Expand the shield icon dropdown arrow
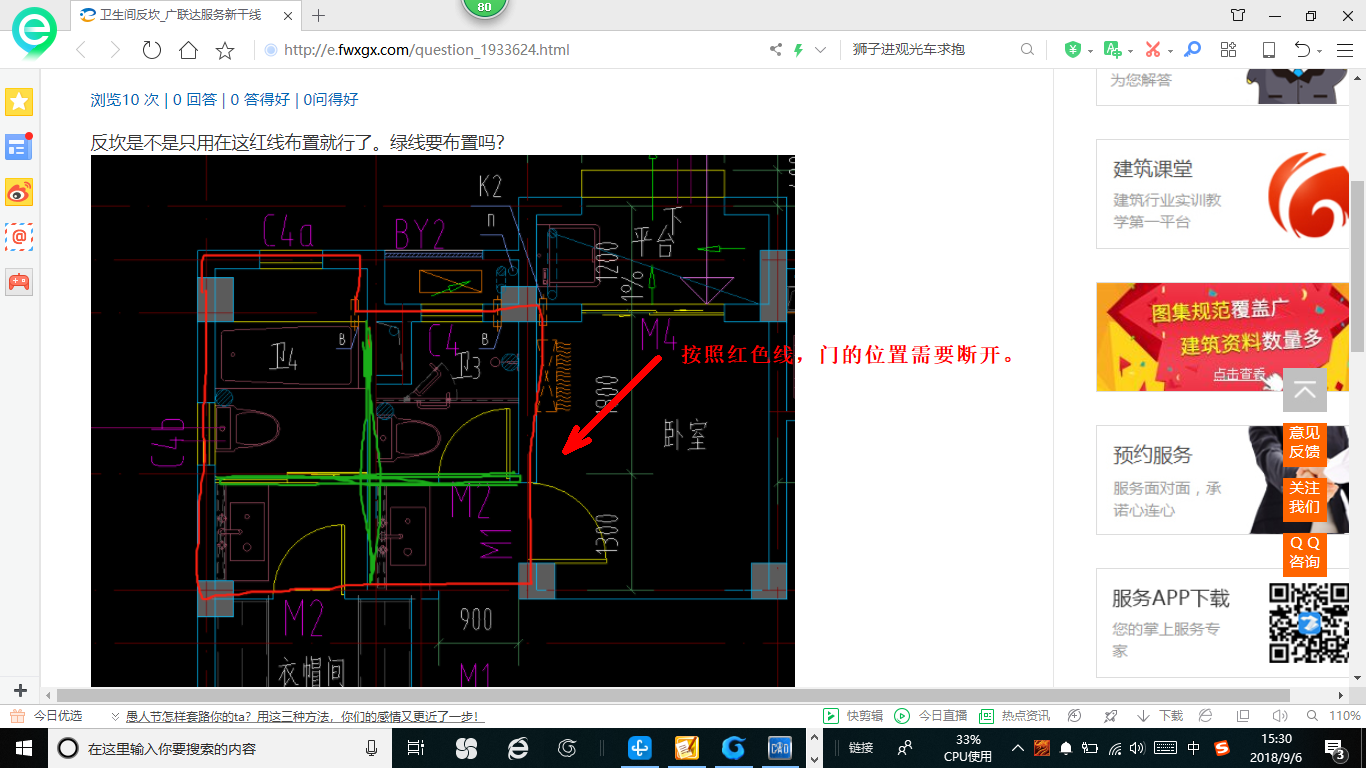This screenshot has width=1366, height=768. (1090, 51)
